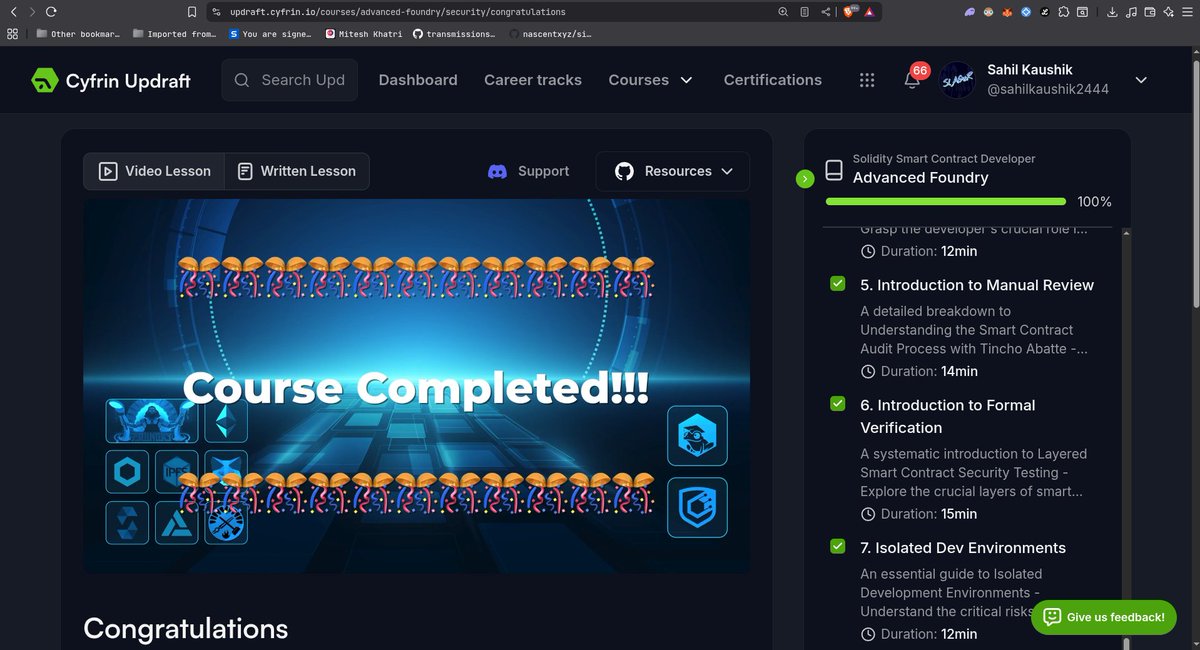Image resolution: width=1200 pixels, height=650 pixels.
Task: Click the zoom magnifier in address bar
Action: coord(783,12)
